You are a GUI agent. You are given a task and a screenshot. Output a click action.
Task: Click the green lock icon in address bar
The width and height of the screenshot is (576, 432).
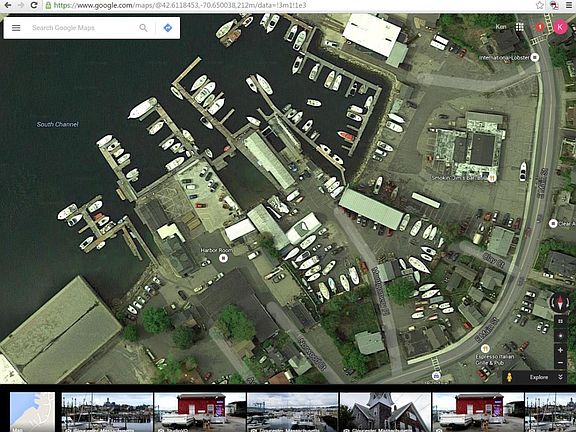(x=48, y=5)
